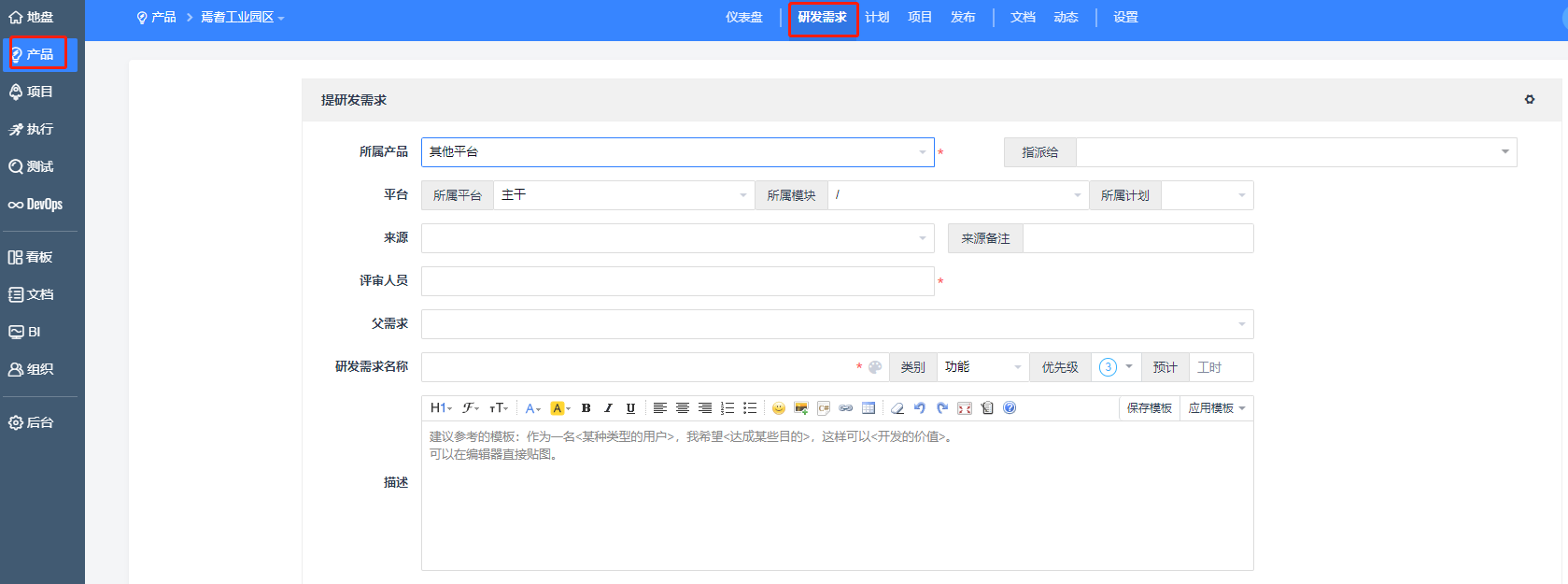Image resolution: width=1568 pixels, height=584 pixels.
Task: Click the 保存模板 button
Action: coord(1149,408)
